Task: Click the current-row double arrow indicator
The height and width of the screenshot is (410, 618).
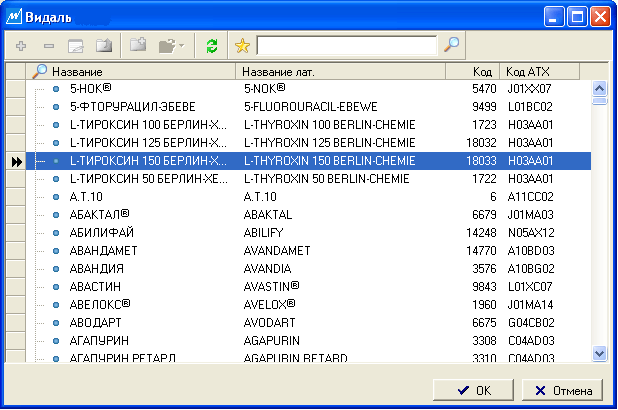Action: point(17,162)
